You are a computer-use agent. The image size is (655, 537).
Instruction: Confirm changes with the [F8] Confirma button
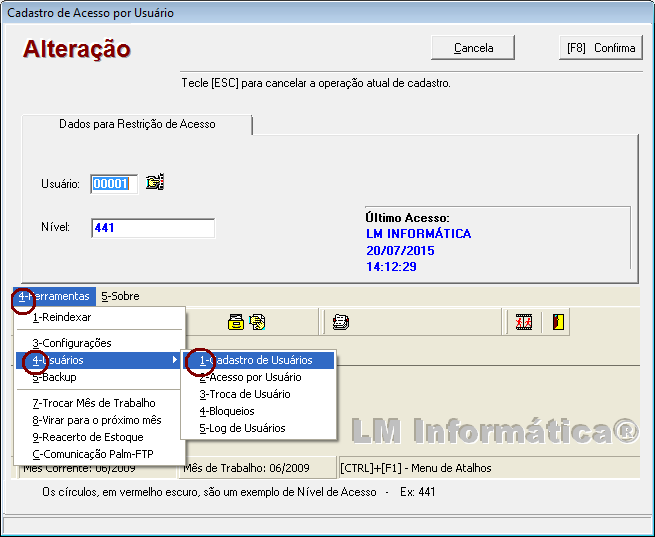point(600,48)
